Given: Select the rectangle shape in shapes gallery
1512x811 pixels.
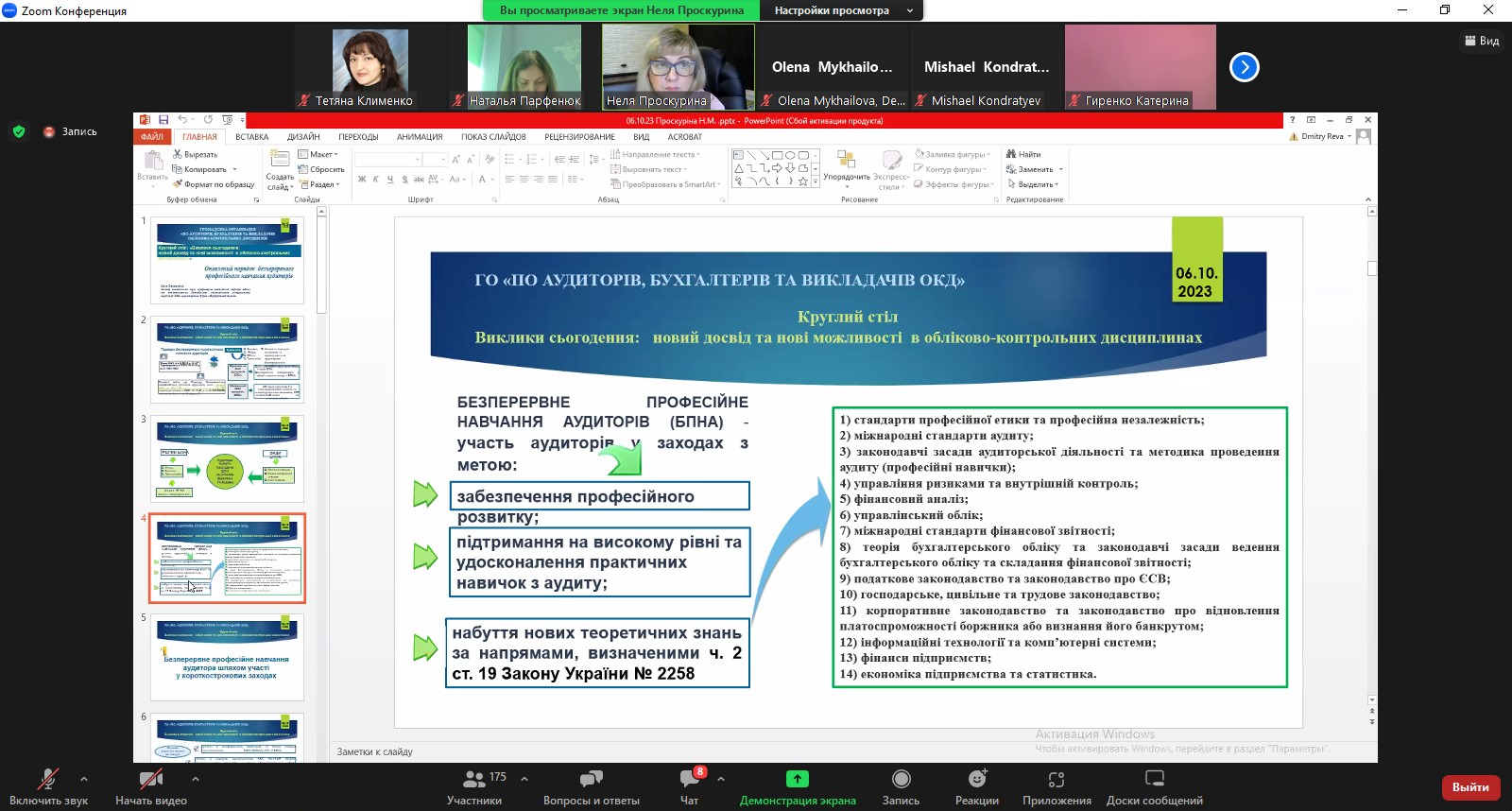Looking at the screenshot, I should click(777, 155).
